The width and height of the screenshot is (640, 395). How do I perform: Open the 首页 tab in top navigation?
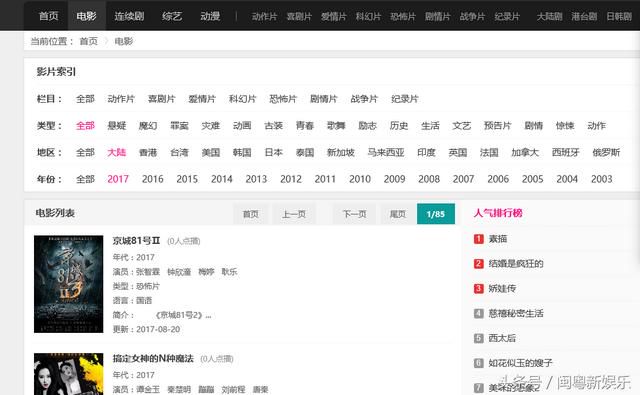49,16
